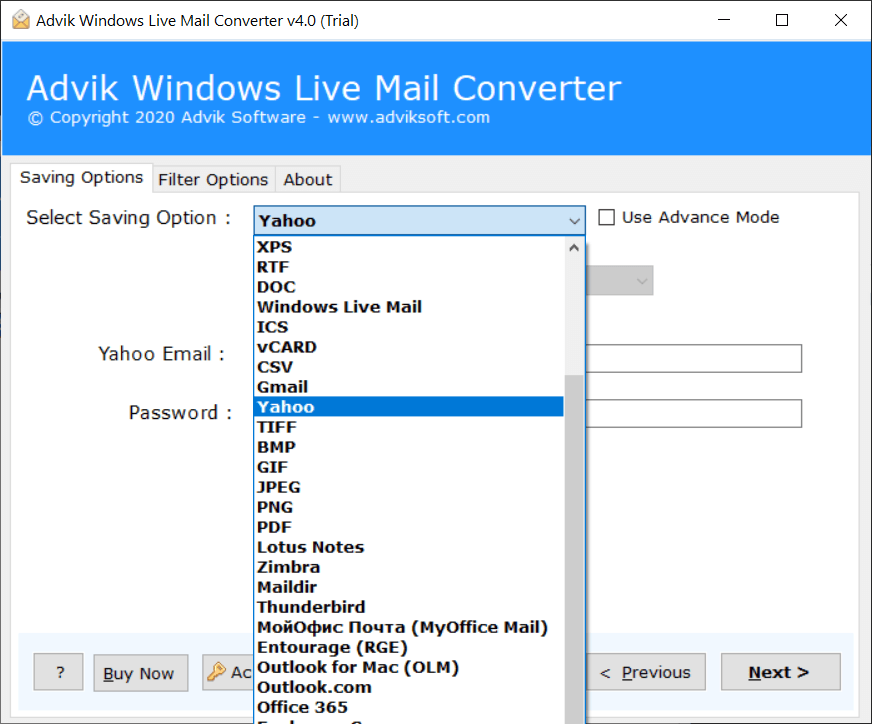Pick Zimbra from the list
The height and width of the screenshot is (724, 872).
409,567
